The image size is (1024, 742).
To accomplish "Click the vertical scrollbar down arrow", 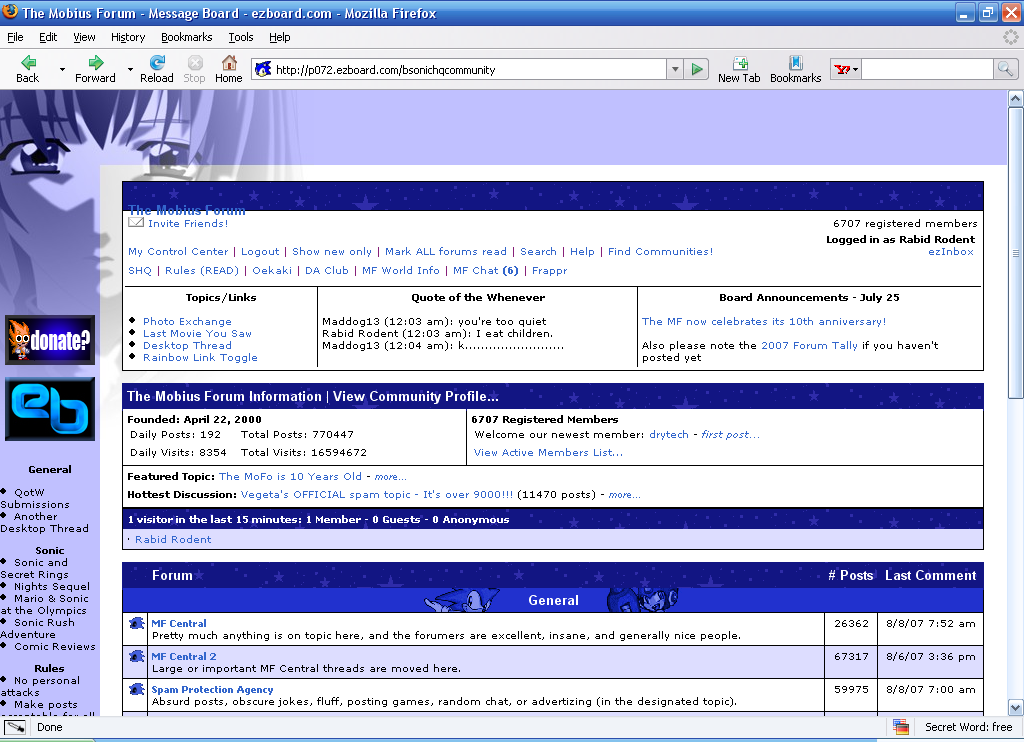I will pos(1015,708).
